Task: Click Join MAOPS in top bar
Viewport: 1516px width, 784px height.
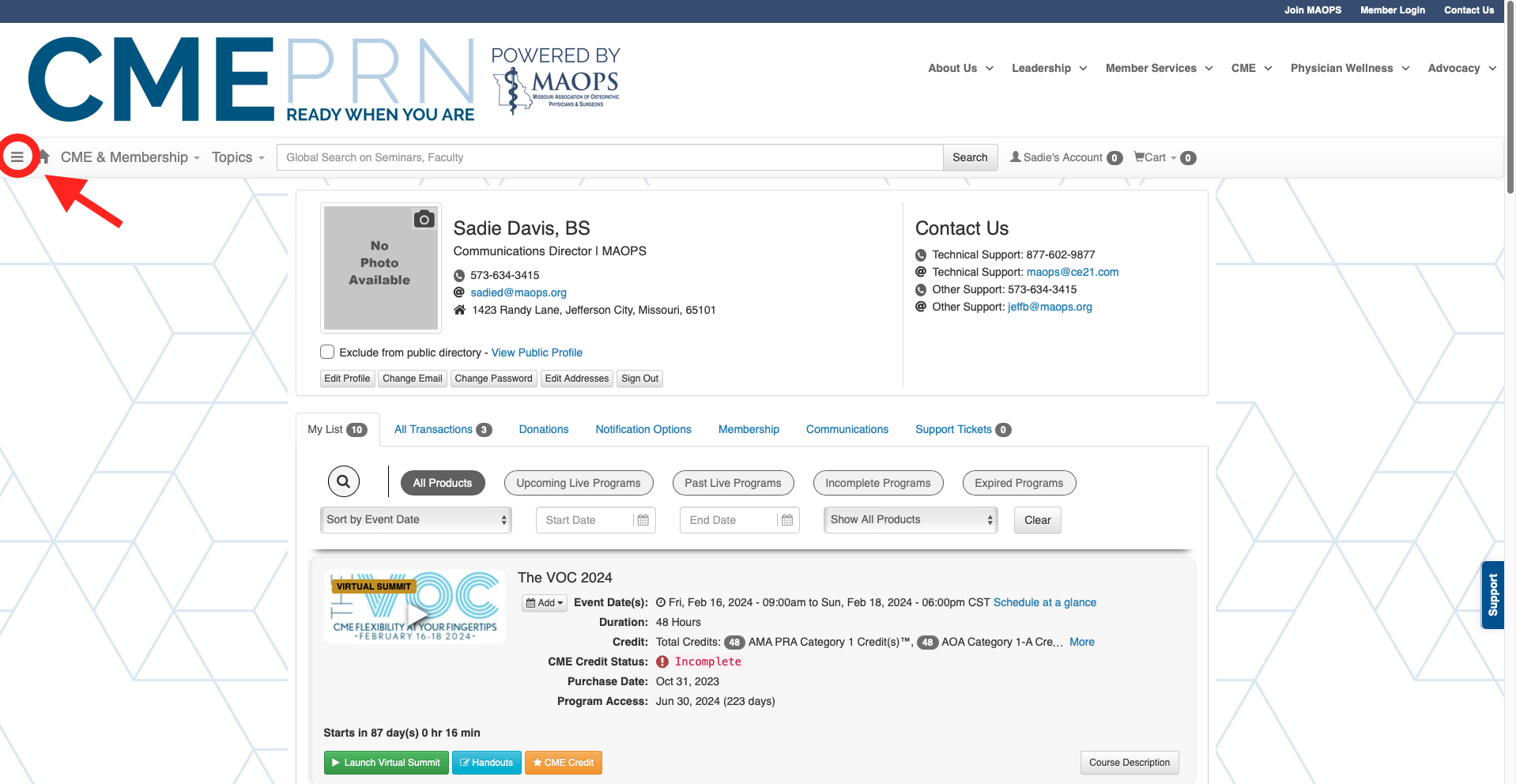Action: point(1313,10)
